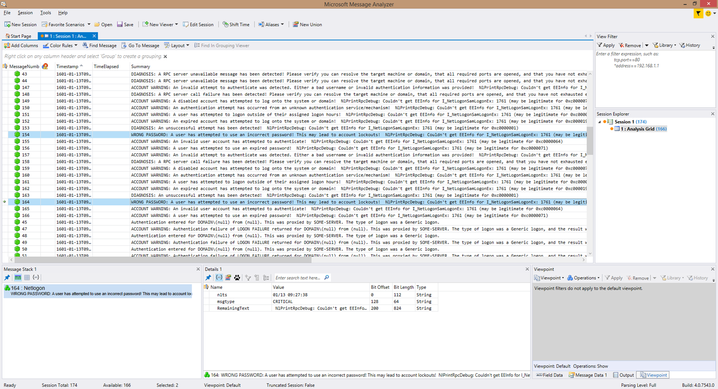Image resolution: width=718 pixels, height=389 pixels.
Task: Collapse the Session 1 tree node
Action: (x=599, y=122)
